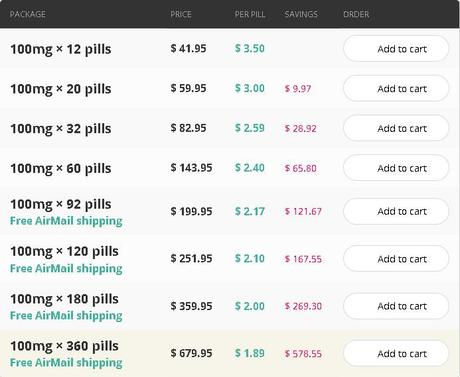Add 100mg × 20 pills to cart
Viewport: 460px width, 377px height.
tap(396, 88)
